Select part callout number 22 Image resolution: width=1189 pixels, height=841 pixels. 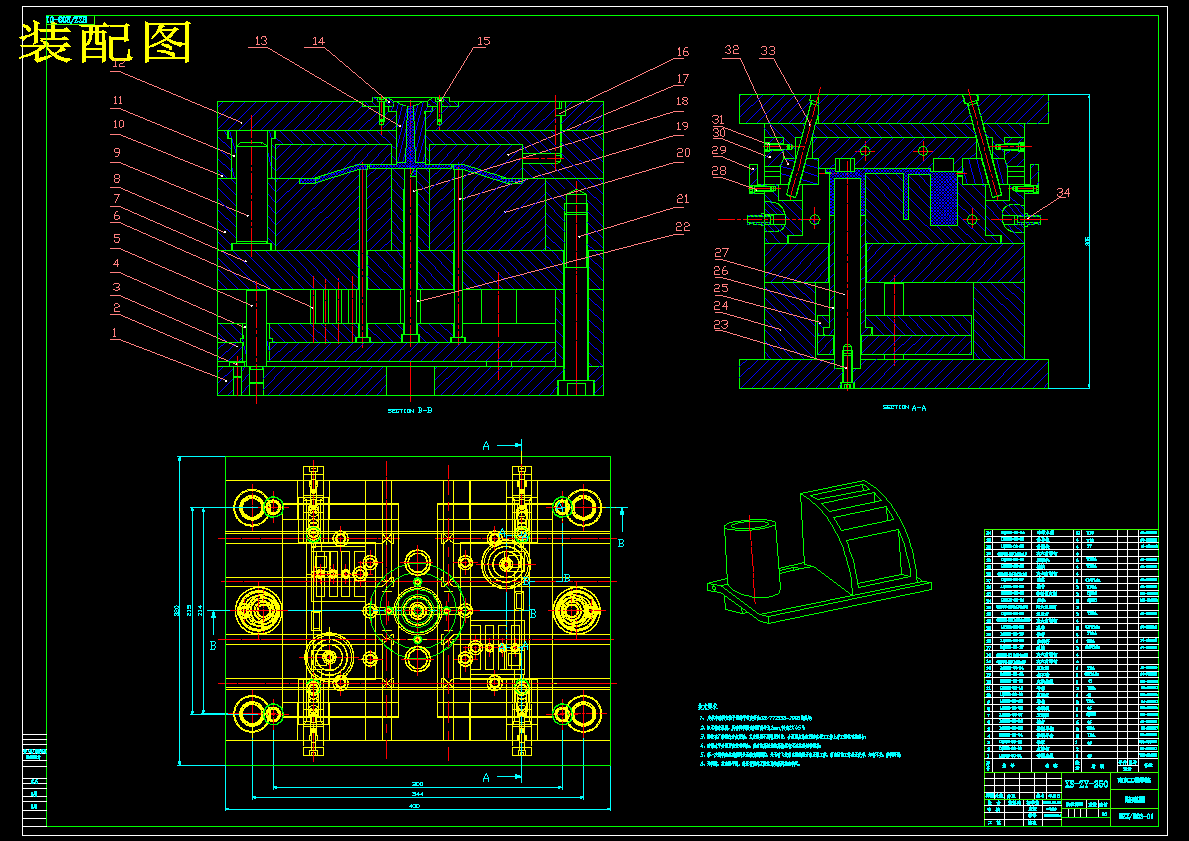682,226
